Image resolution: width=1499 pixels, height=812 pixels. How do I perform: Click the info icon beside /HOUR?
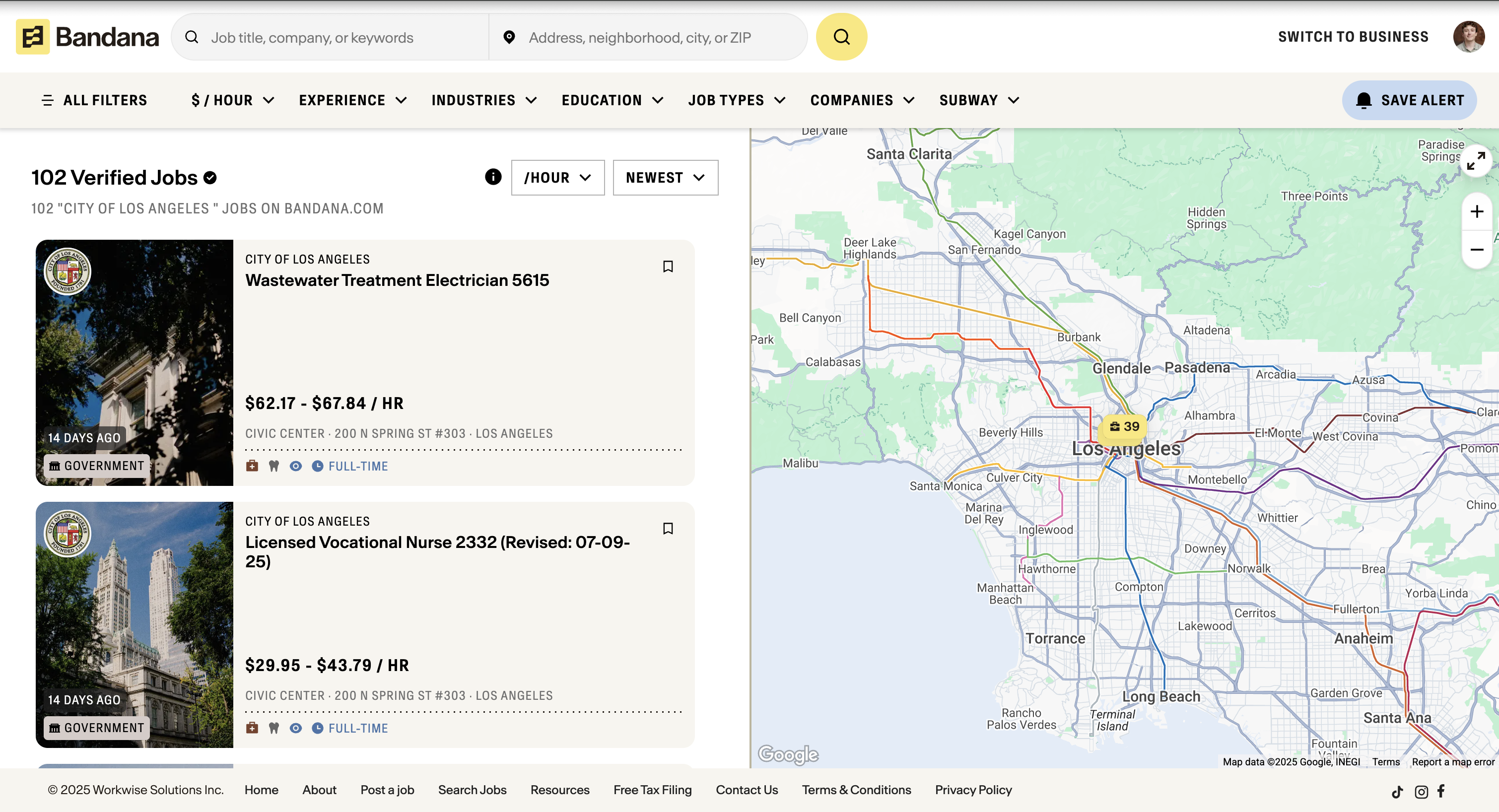(493, 177)
